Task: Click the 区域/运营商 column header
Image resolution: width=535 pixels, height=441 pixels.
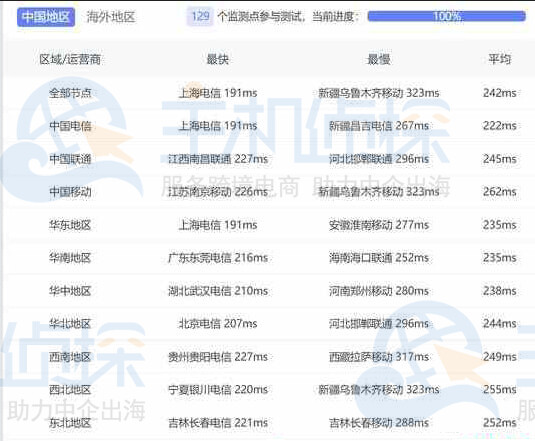Action: click(x=70, y=59)
